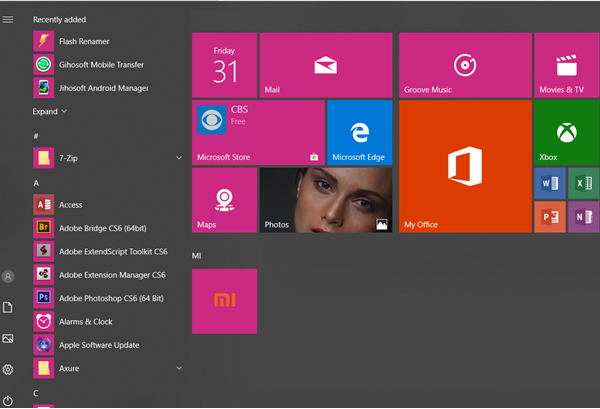Launch Apple Software Update
The image size is (600, 409).
pyautogui.click(x=108, y=345)
